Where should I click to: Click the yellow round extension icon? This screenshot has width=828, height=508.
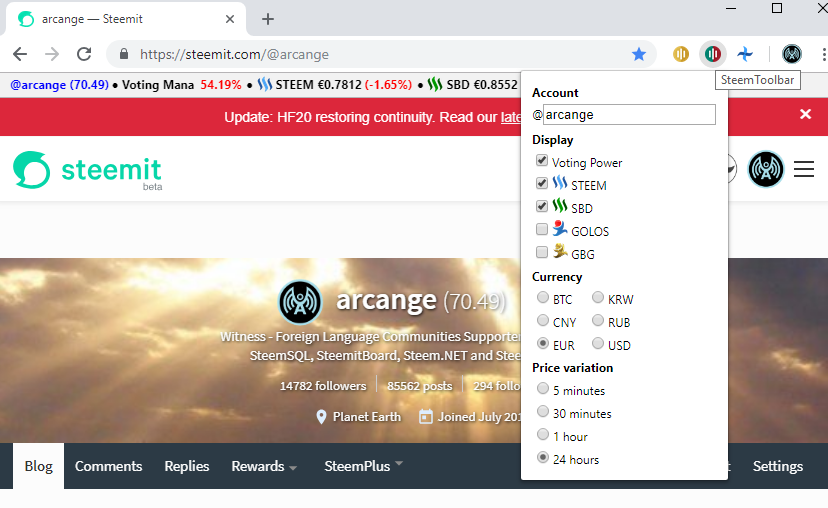click(681, 54)
